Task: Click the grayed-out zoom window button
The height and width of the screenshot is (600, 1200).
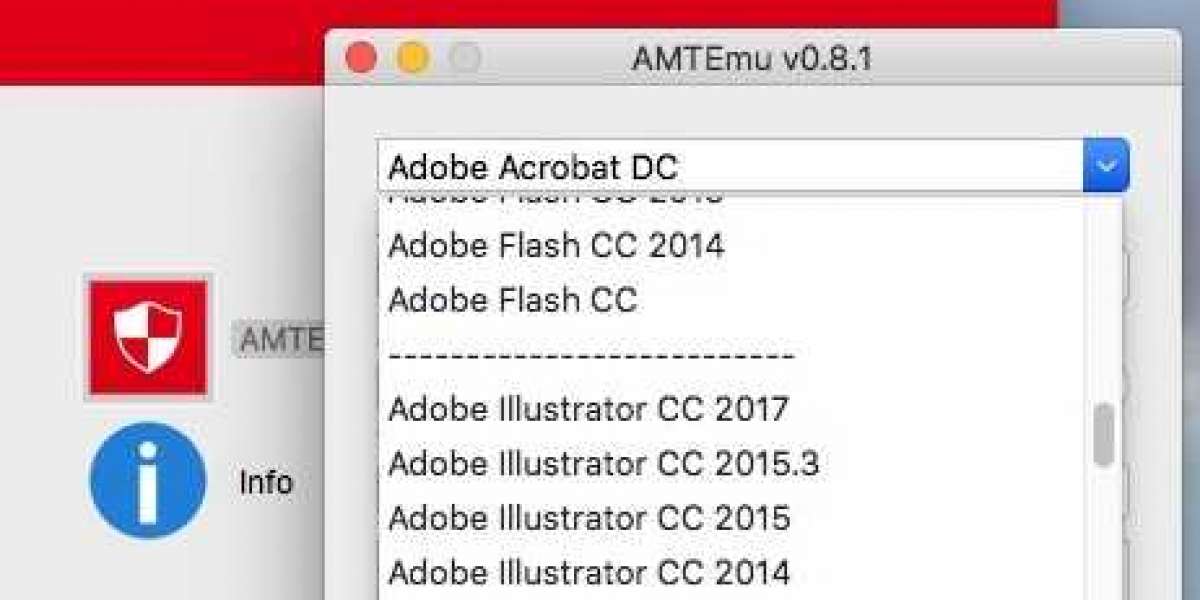Action: pyautogui.click(x=465, y=58)
